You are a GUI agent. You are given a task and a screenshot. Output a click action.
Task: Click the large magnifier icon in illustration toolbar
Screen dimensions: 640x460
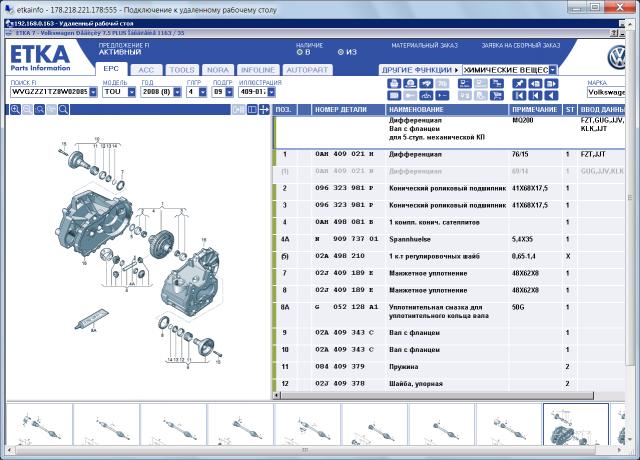click(x=63, y=109)
